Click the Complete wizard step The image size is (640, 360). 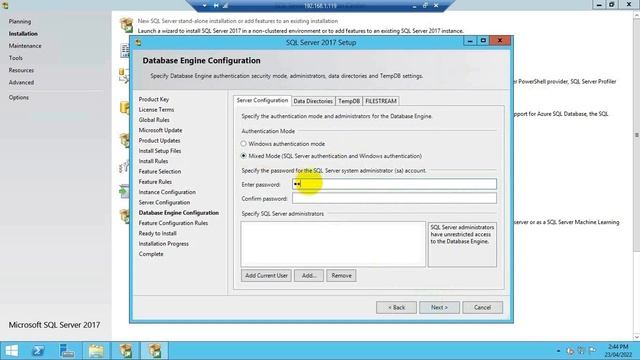point(151,254)
